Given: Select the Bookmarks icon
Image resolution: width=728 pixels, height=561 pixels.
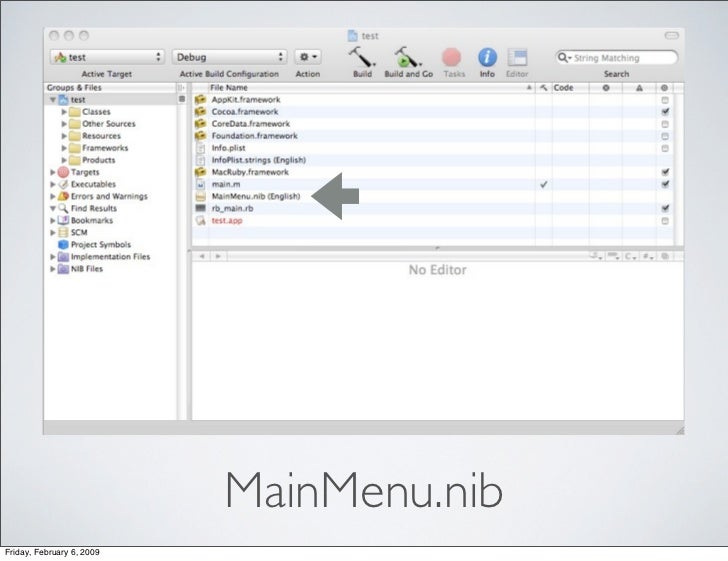Looking at the screenshot, I should [x=64, y=220].
